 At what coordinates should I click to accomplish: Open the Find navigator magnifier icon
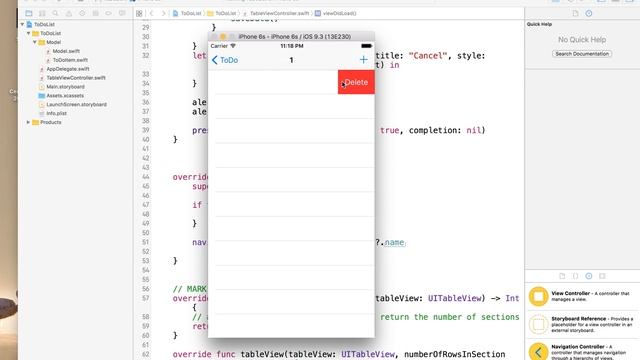click(56, 13)
